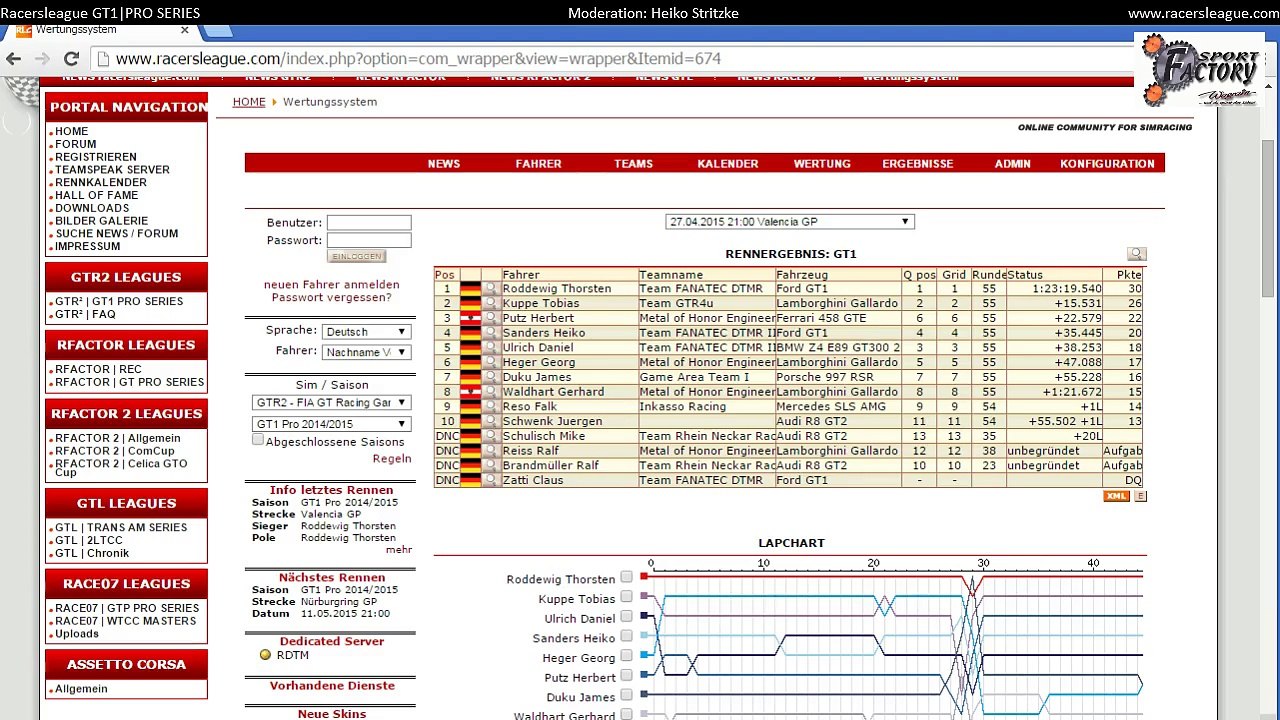Image resolution: width=1280 pixels, height=720 pixels.
Task: Open the WERTUNG menu item
Action: pyautogui.click(x=822, y=164)
